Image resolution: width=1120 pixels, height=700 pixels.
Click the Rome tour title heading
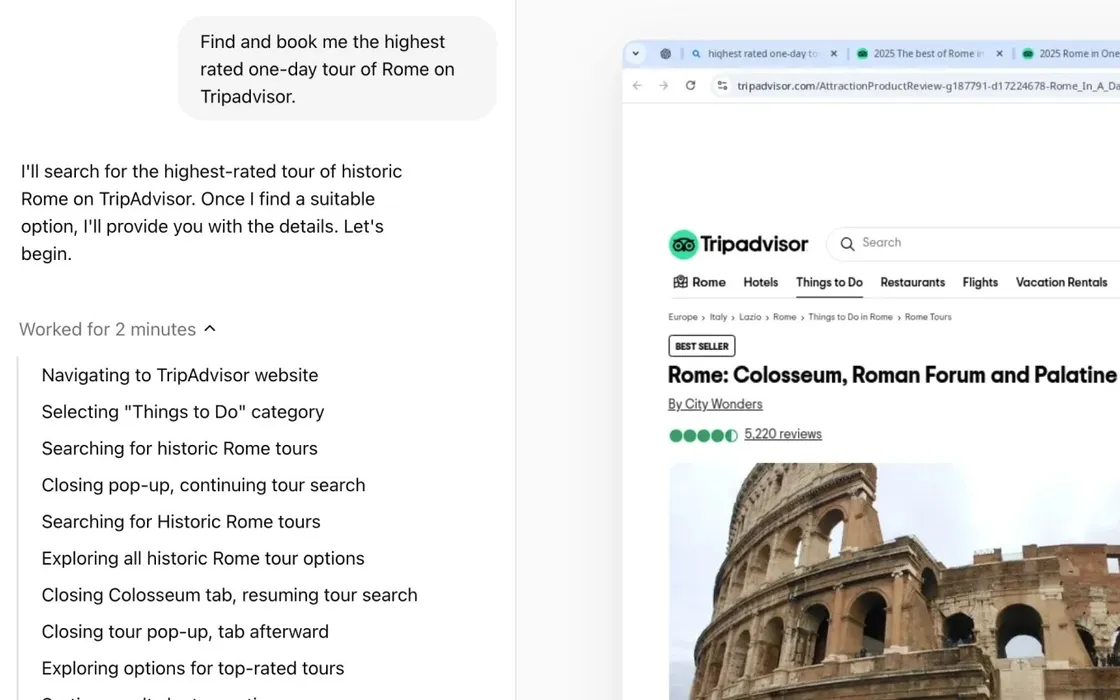[893, 375]
